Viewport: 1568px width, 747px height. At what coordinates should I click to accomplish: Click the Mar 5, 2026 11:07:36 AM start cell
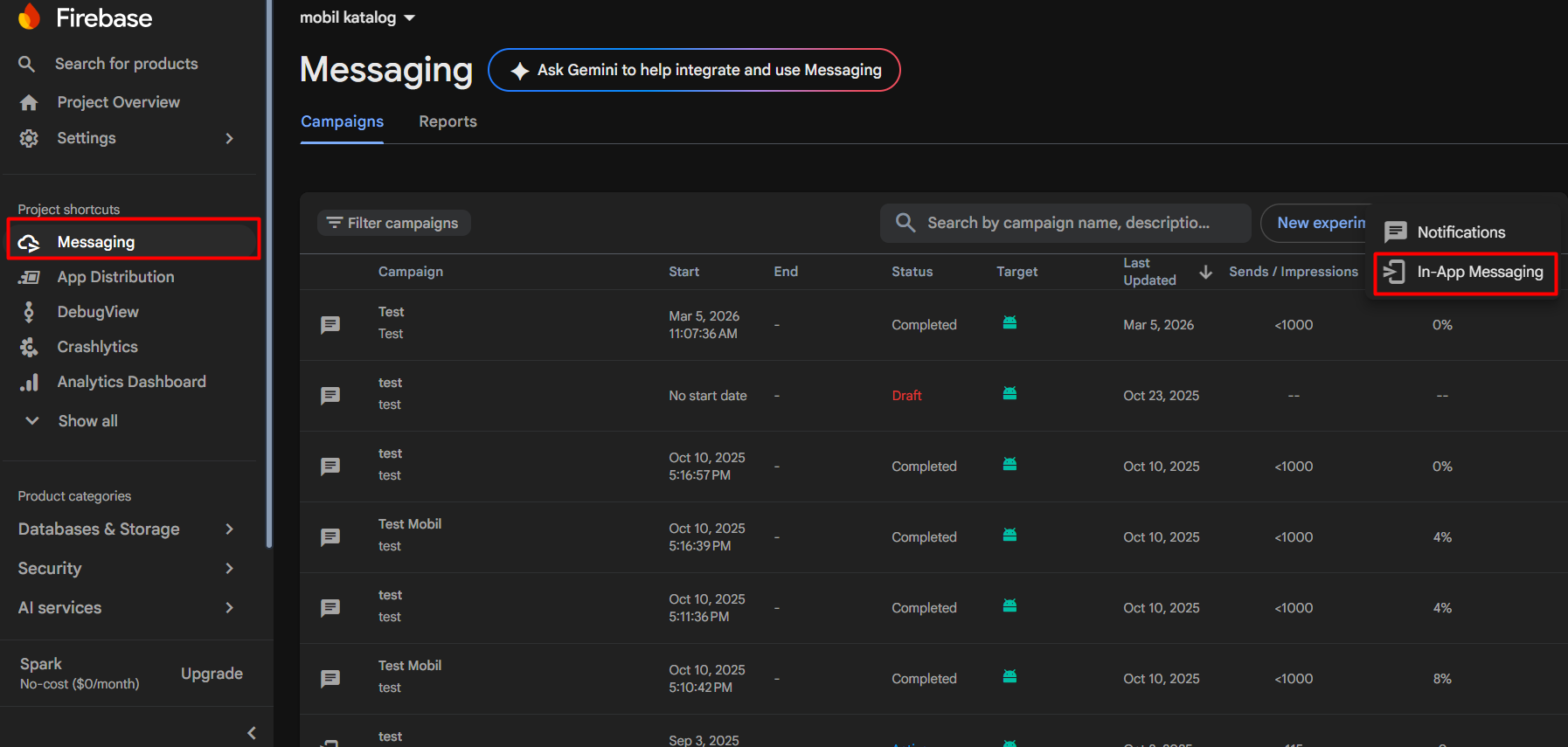coord(704,325)
